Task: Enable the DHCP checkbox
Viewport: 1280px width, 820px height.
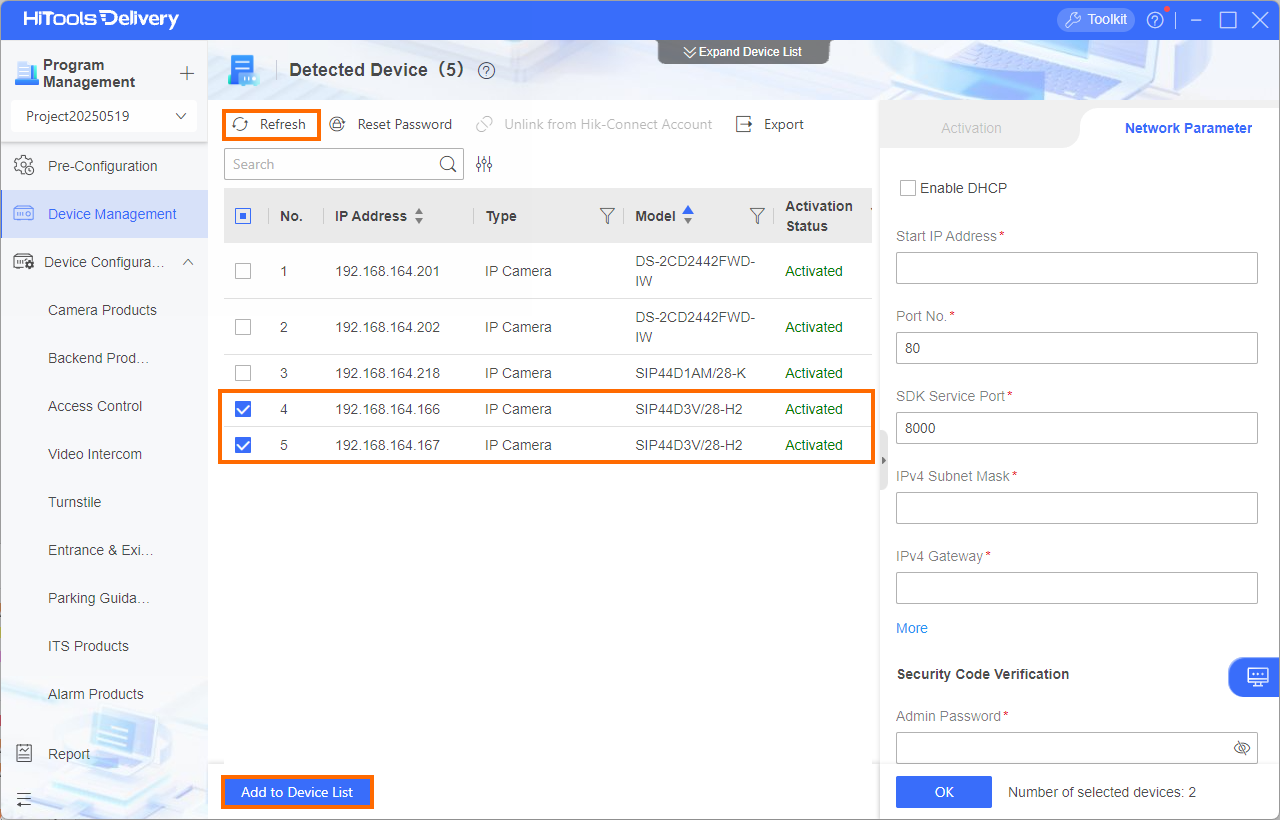Action: click(x=908, y=188)
